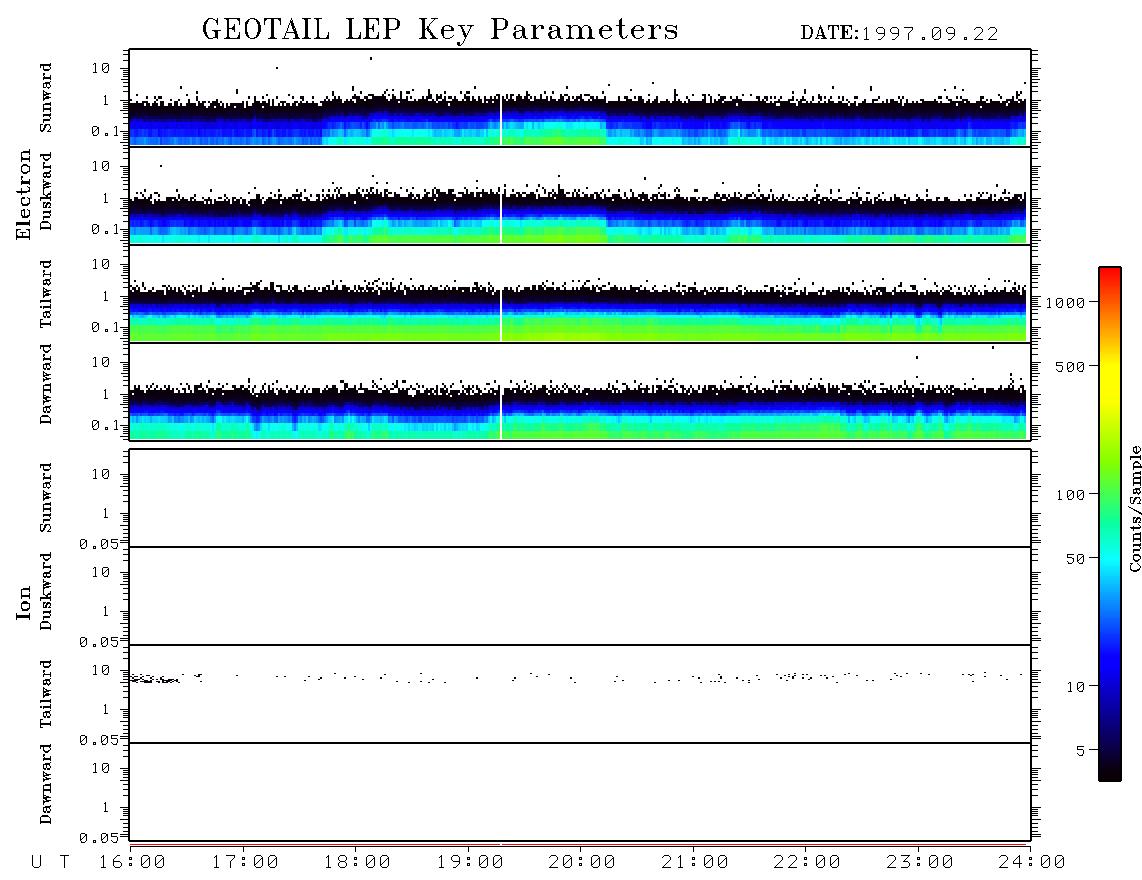The width and height of the screenshot is (1142, 880).
Task: Click the "50" color scale value
Action: pos(1075,559)
